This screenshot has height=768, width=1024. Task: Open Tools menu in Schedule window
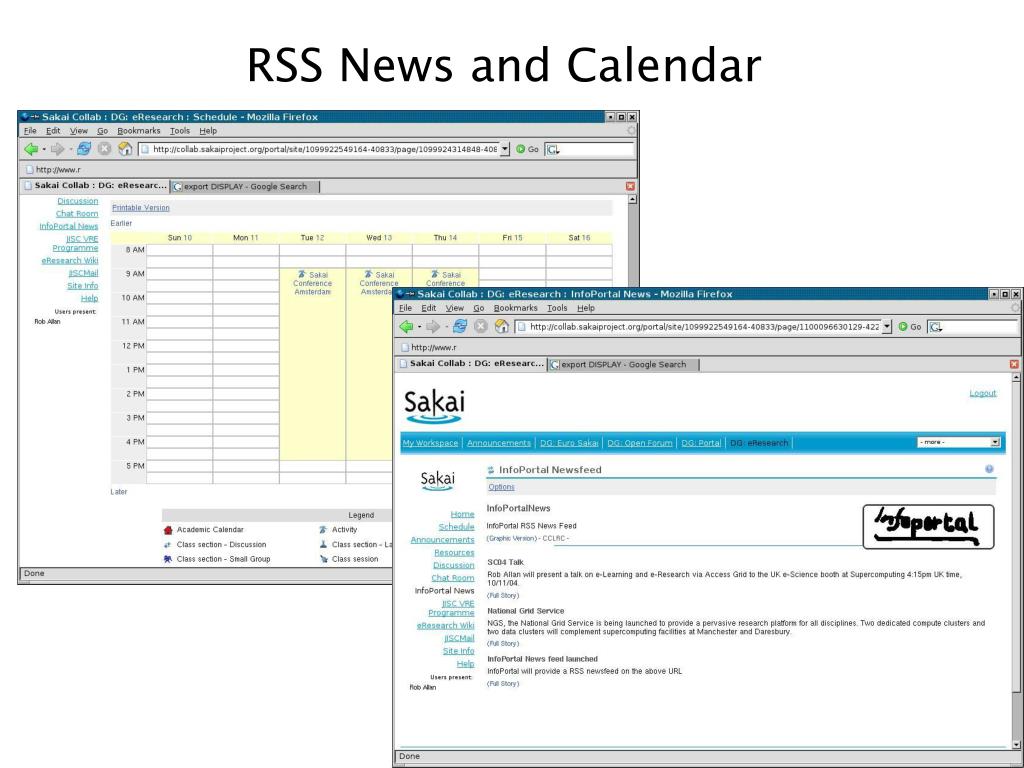(x=180, y=131)
